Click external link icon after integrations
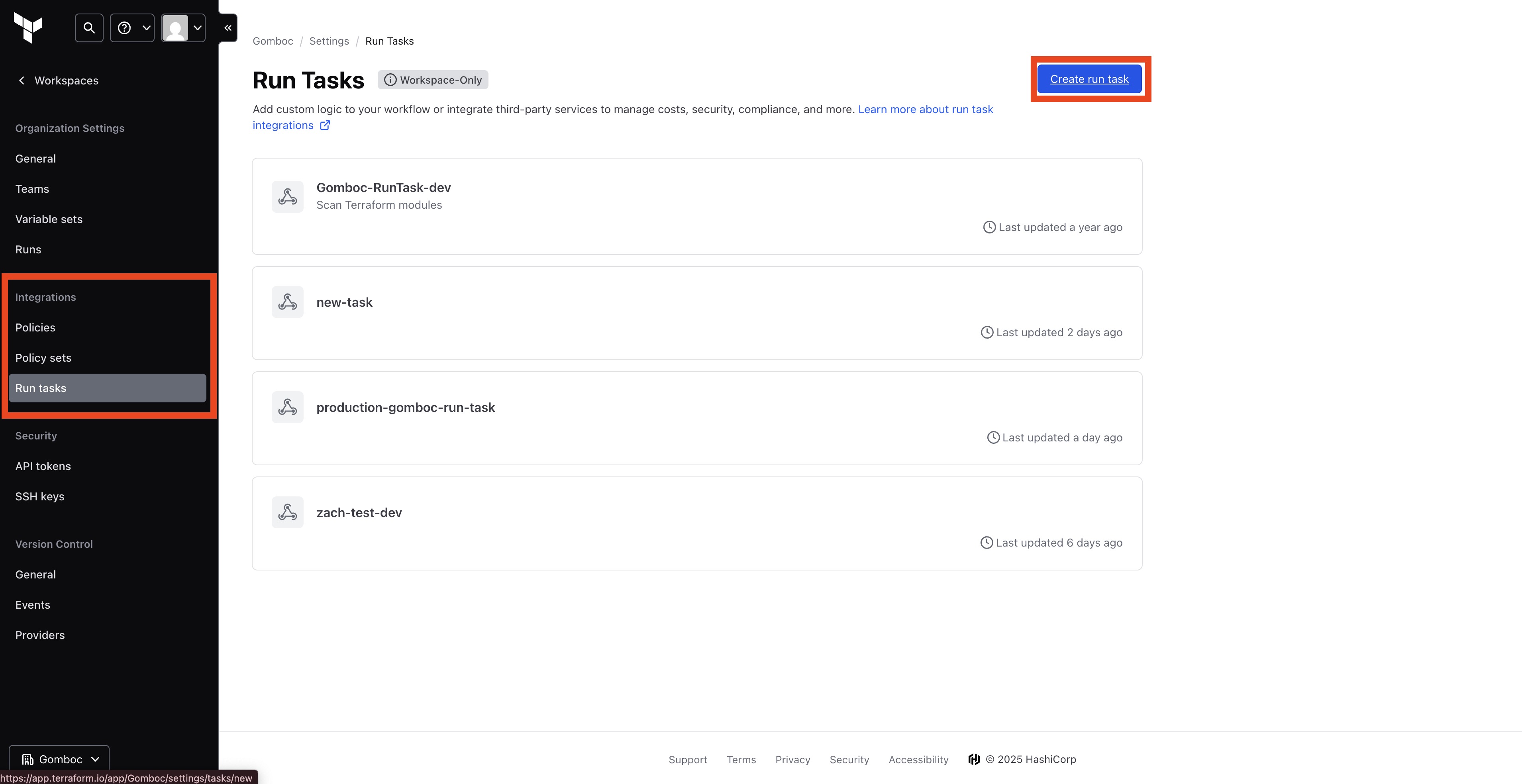 [325, 125]
